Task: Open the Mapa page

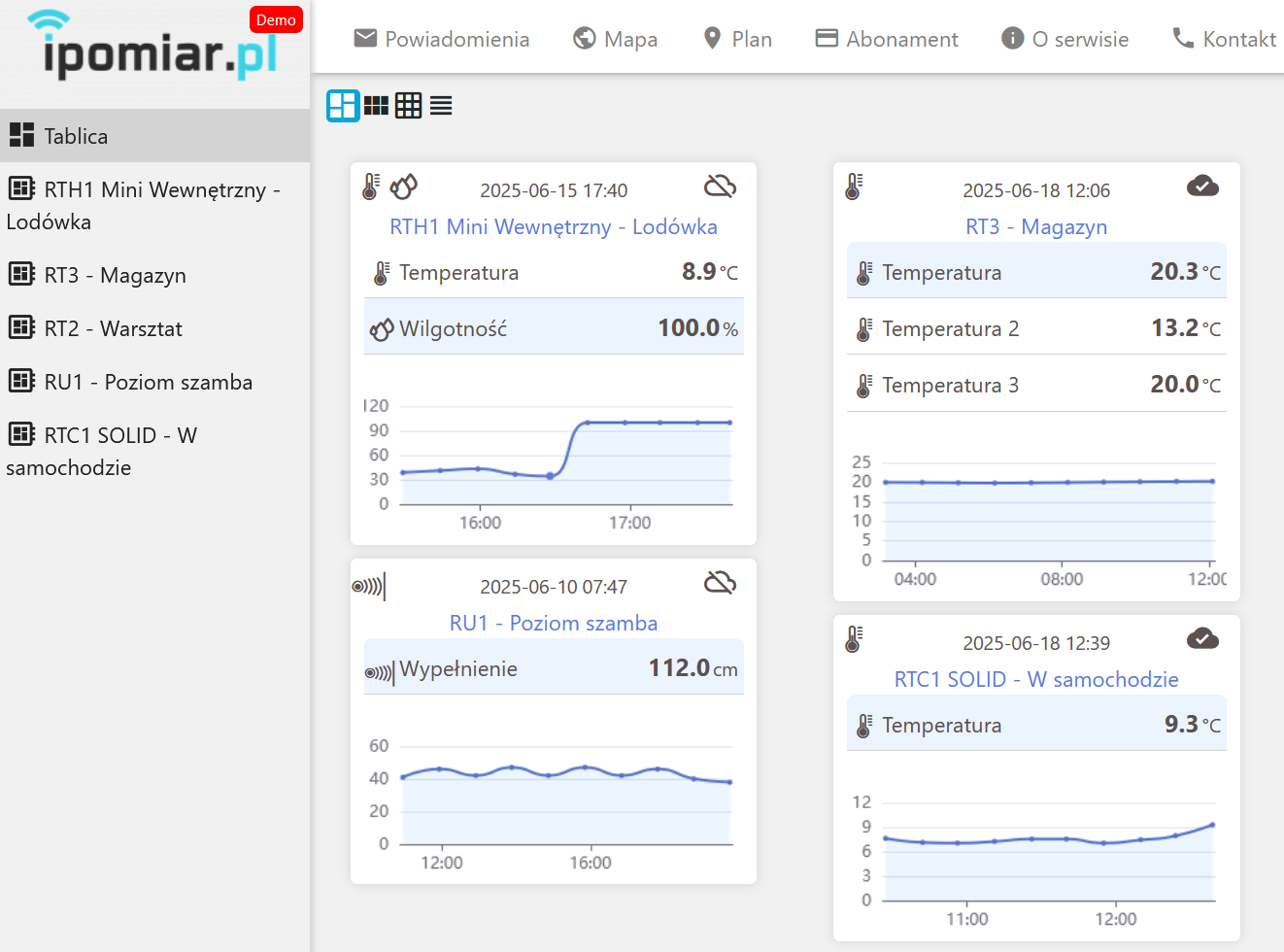Action: (x=615, y=39)
